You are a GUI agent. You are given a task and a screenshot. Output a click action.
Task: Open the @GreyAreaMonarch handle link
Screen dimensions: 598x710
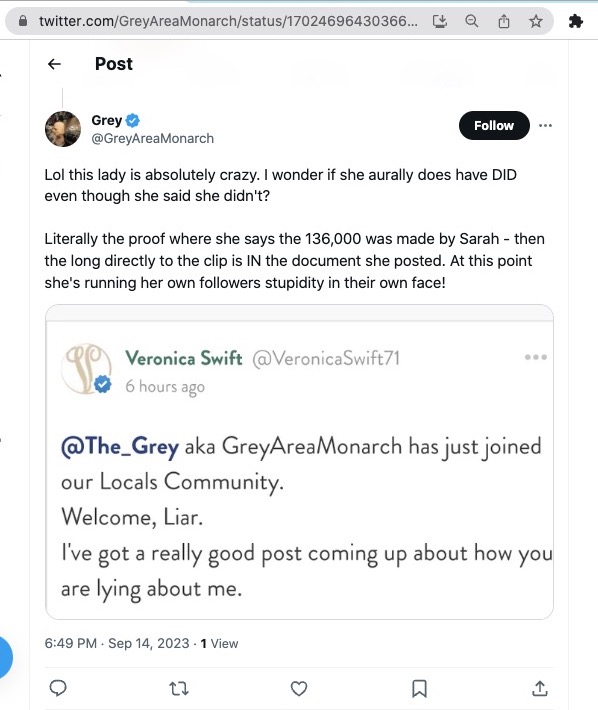(153, 139)
